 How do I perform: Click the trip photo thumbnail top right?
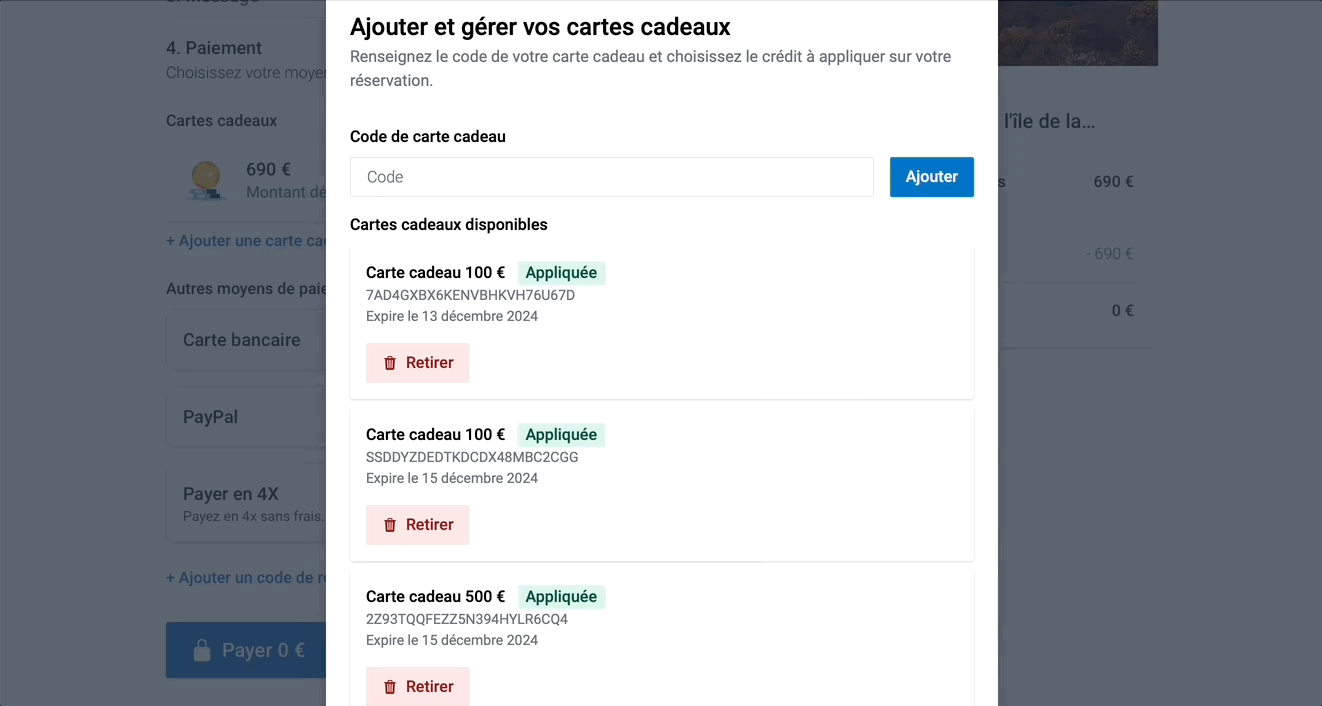click(x=1077, y=33)
